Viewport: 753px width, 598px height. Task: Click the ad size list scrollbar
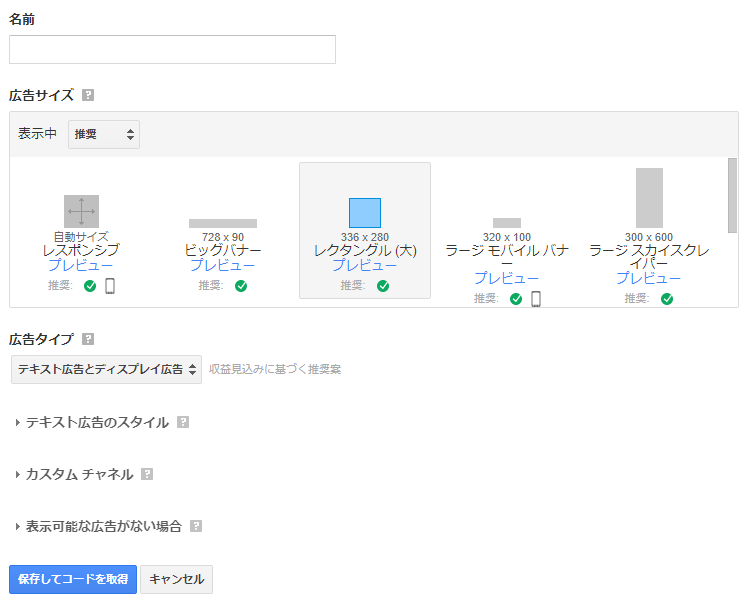(x=732, y=195)
